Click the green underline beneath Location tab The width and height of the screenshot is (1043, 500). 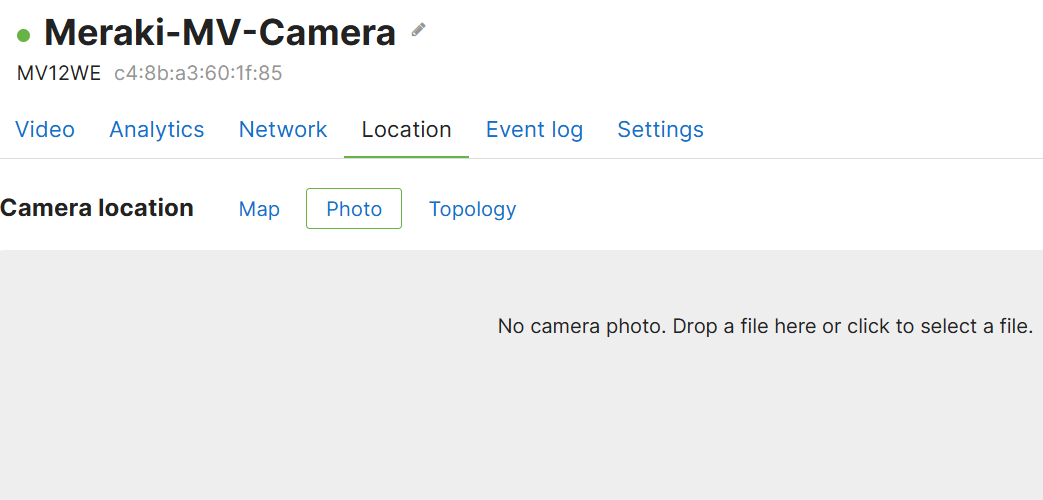(406, 157)
